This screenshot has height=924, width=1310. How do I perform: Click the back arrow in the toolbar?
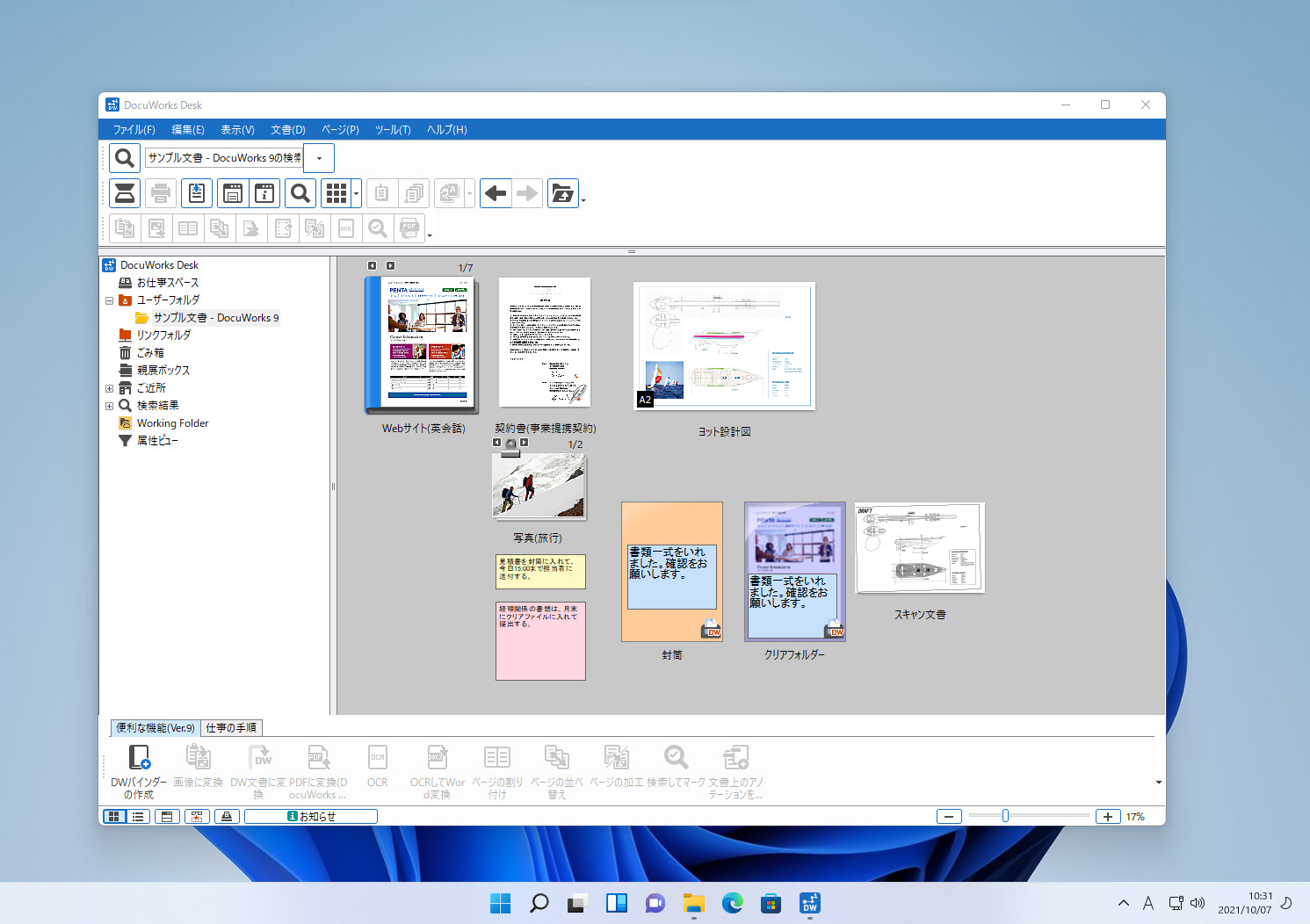(x=496, y=193)
